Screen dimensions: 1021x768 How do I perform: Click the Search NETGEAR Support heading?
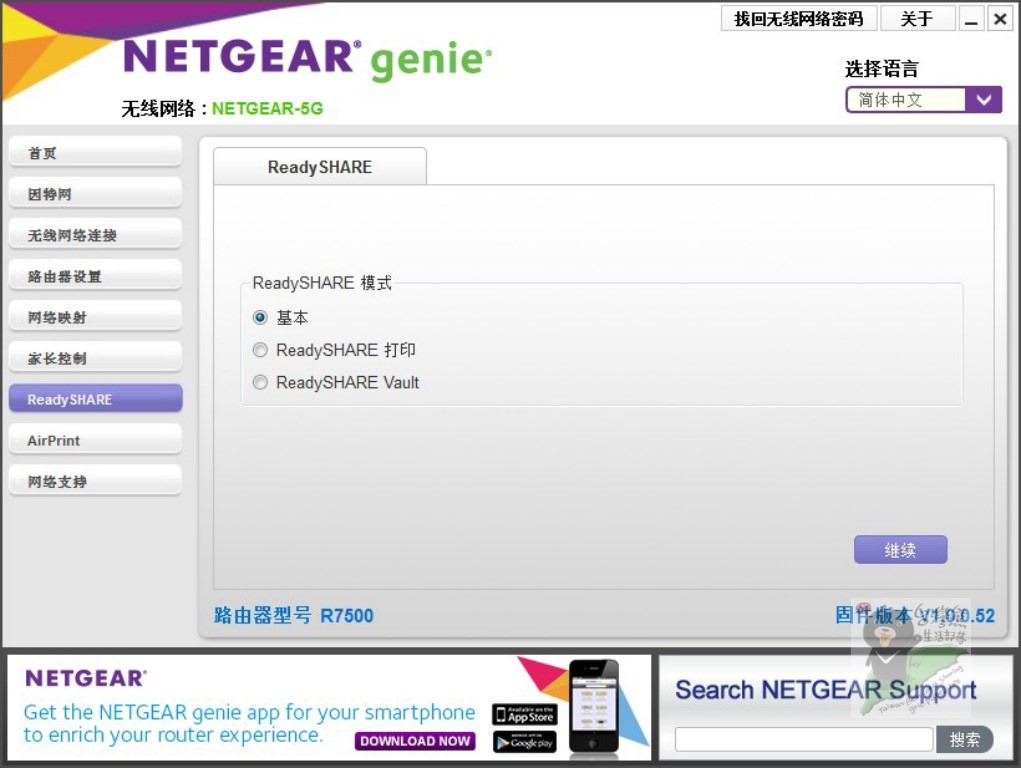pos(826,689)
